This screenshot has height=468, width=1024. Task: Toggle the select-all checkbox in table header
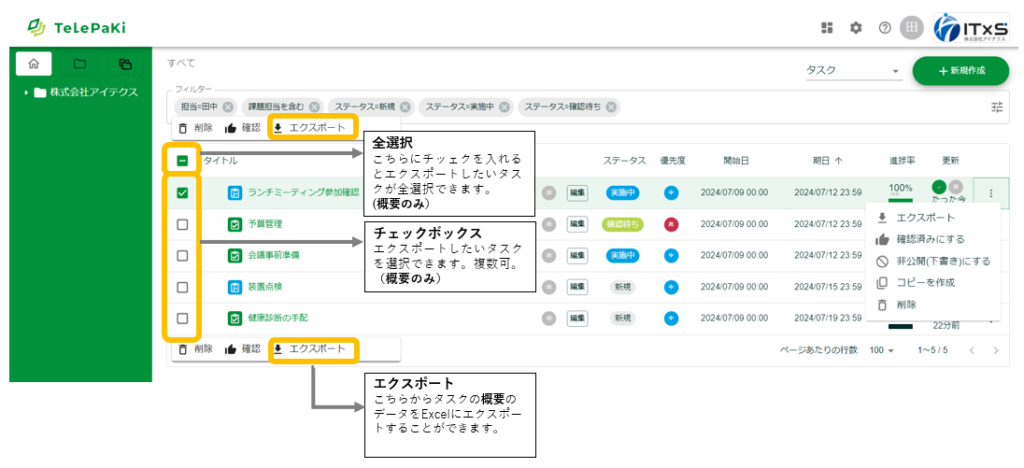click(182, 160)
